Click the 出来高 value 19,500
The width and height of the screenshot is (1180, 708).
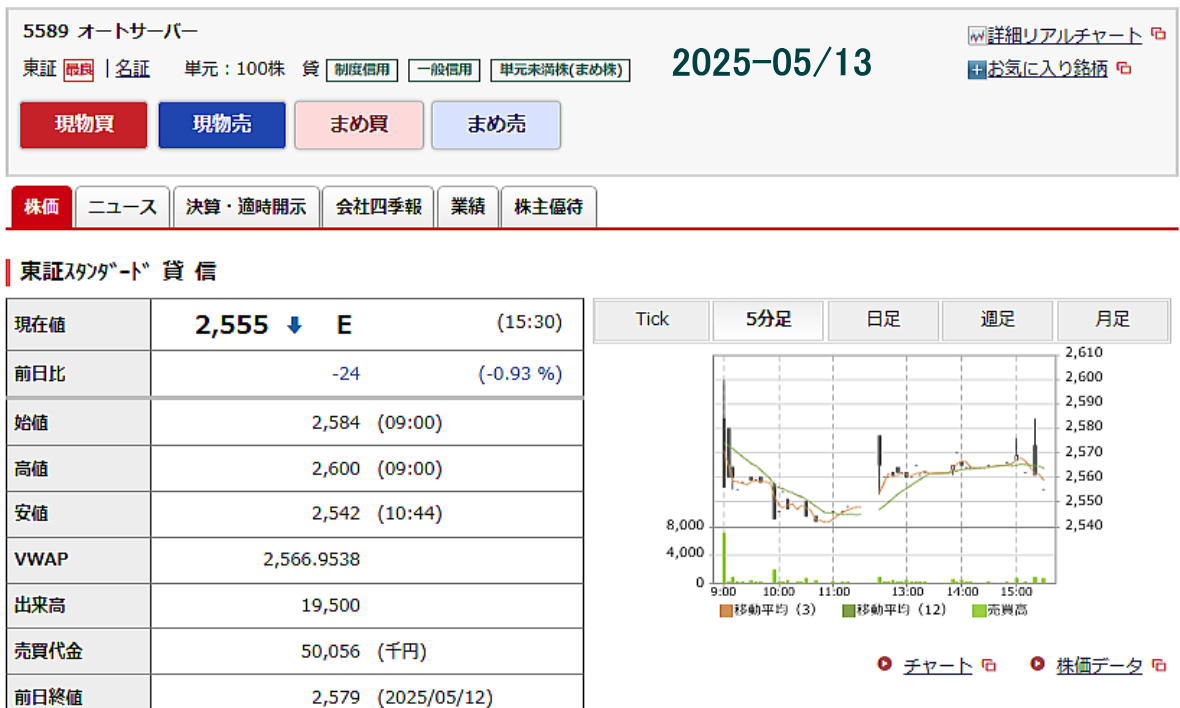click(x=330, y=605)
